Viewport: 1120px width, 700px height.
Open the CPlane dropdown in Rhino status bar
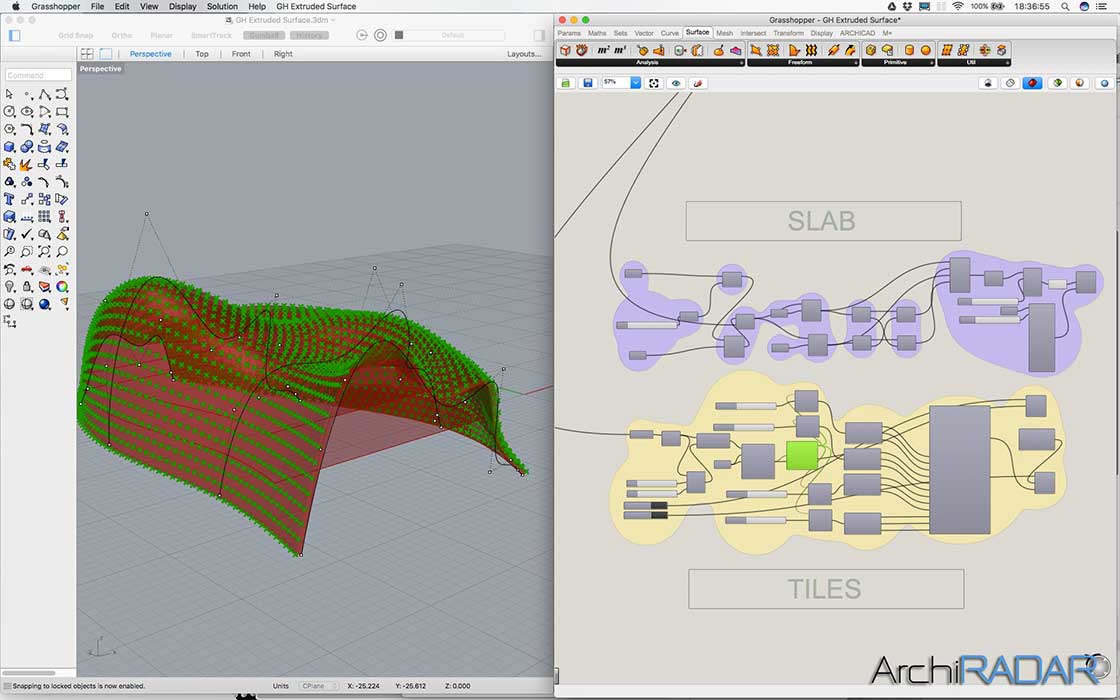318,686
